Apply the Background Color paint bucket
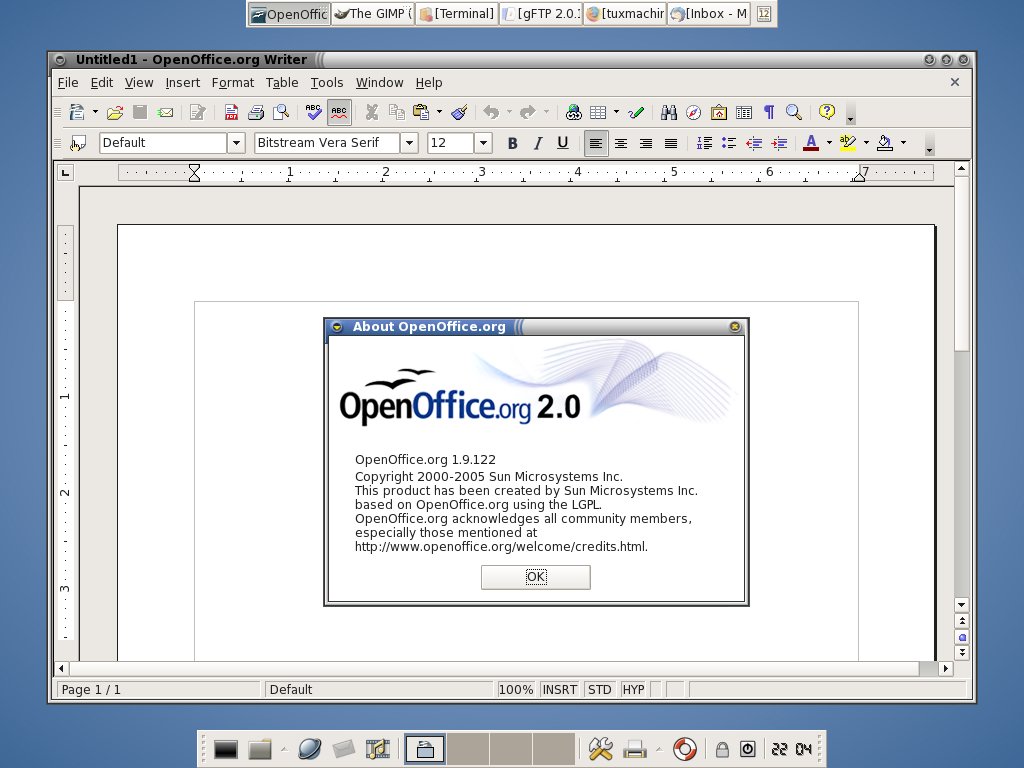The width and height of the screenshot is (1024, 768). tap(885, 143)
